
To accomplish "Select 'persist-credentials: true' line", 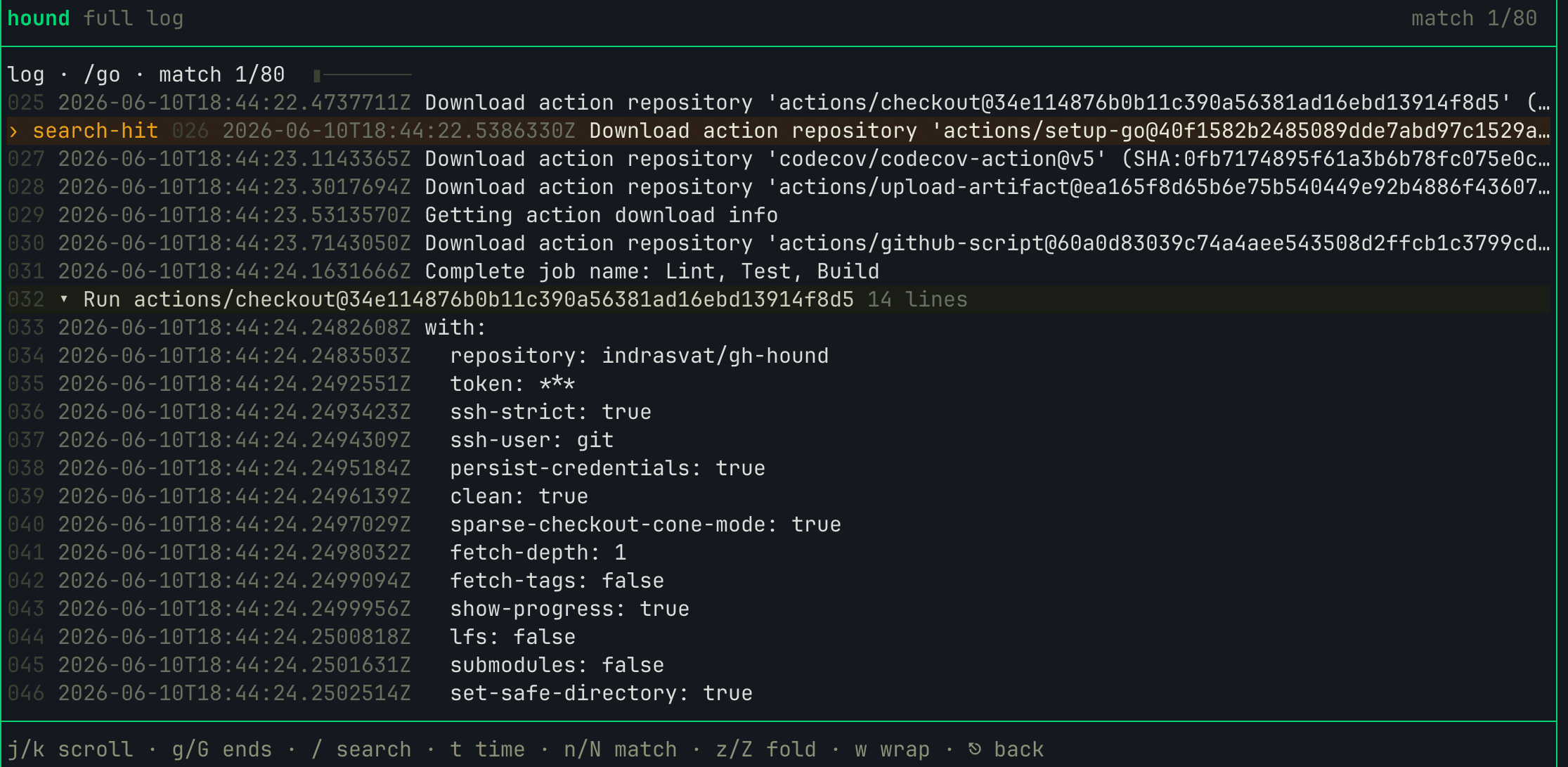I will [779, 468].
